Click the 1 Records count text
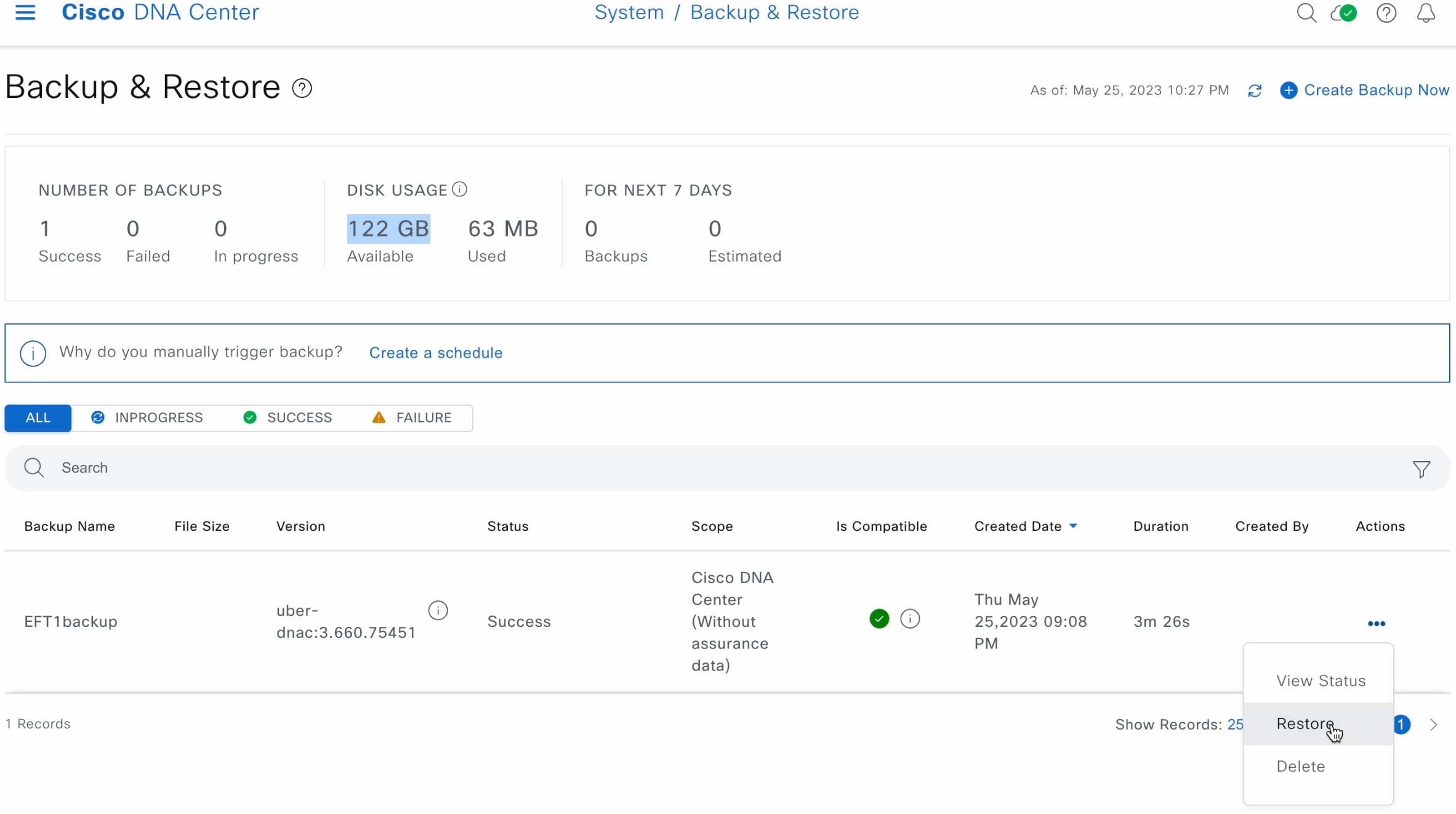This screenshot has height=814, width=1456. pos(38,724)
